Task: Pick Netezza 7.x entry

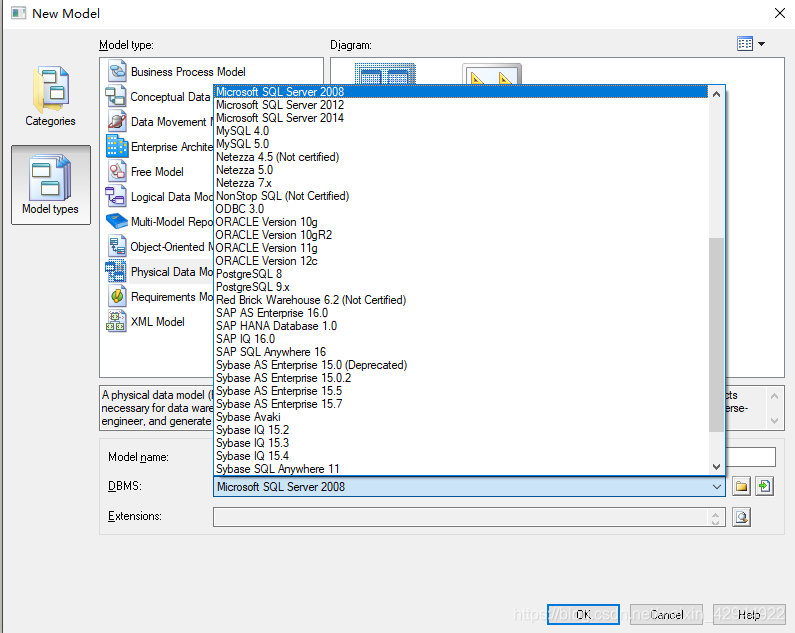Action: click(461, 183)
